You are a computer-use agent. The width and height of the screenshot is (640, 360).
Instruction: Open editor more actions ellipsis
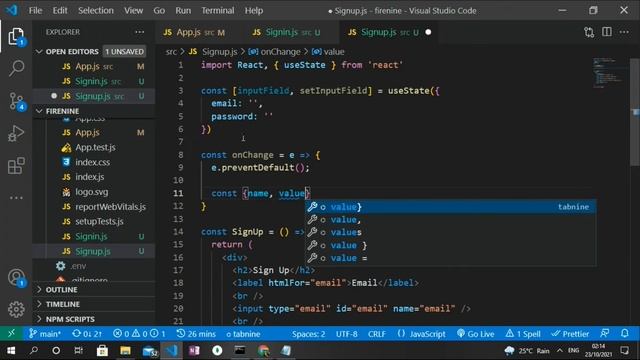tap(624, 32)
